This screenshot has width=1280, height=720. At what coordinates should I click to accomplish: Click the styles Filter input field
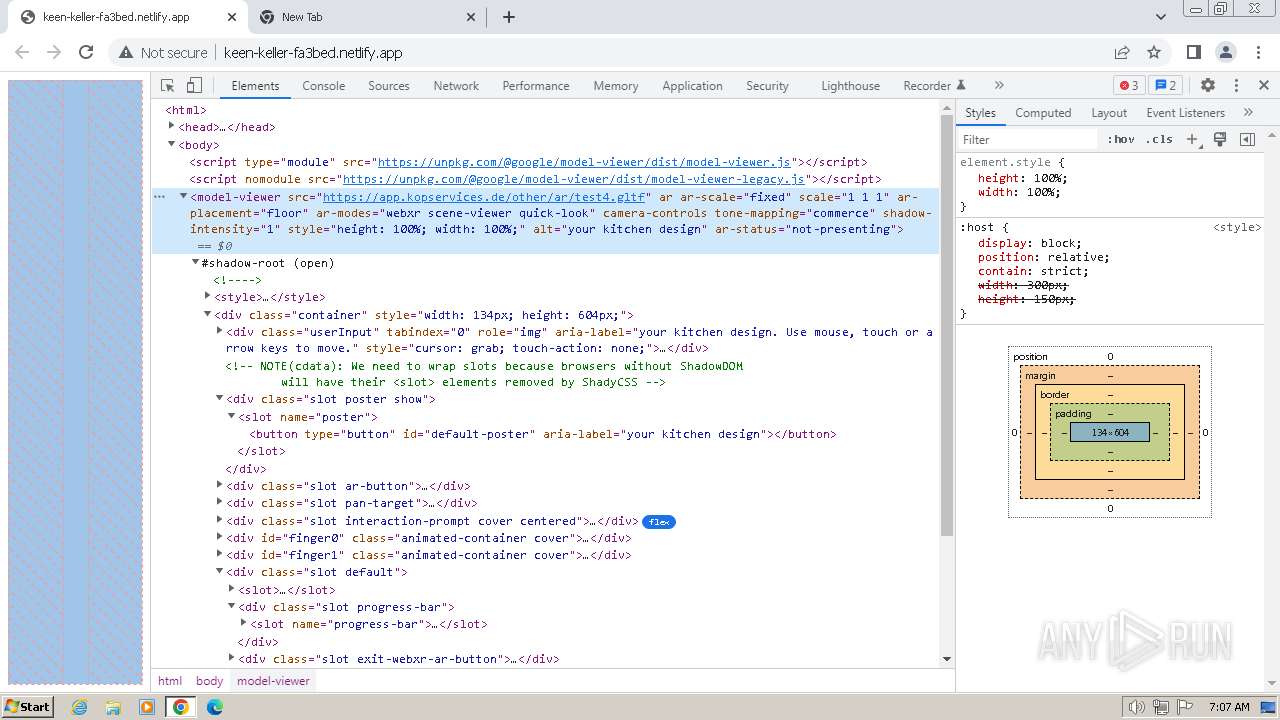(1028, 140)
